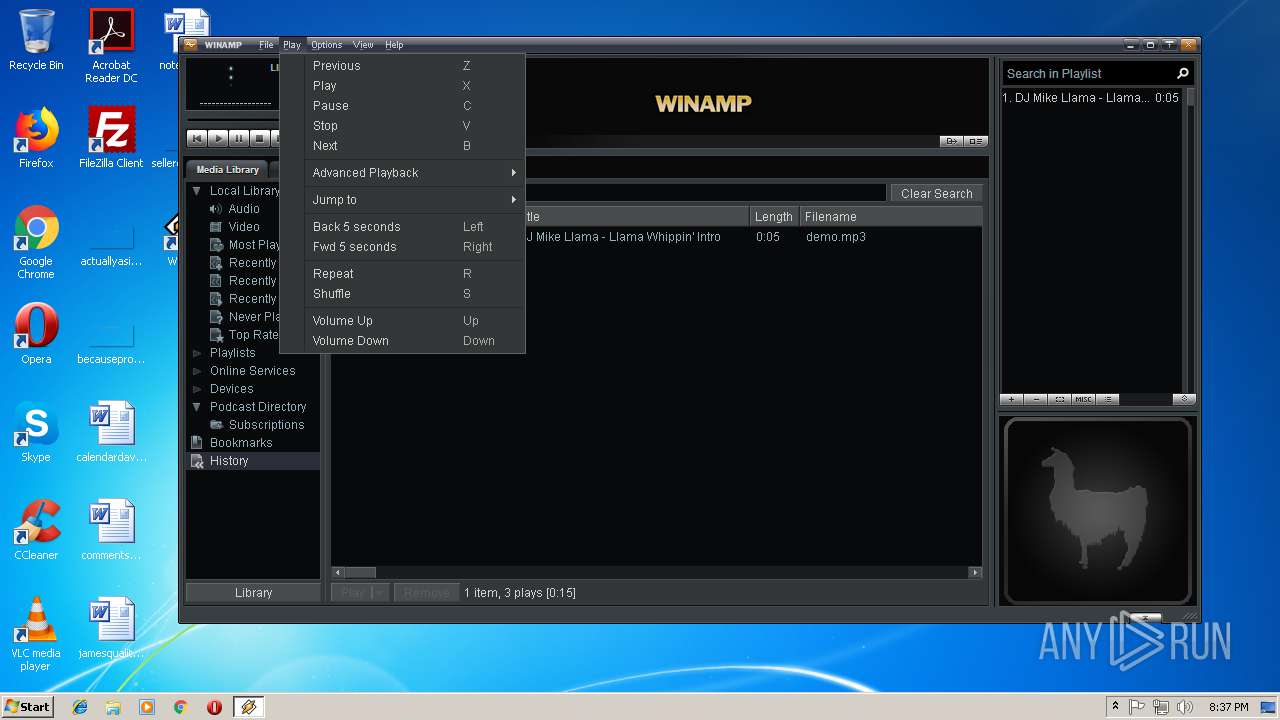1280x720 pixels.
Task: Click the Clear Search button
Action: 936,194
